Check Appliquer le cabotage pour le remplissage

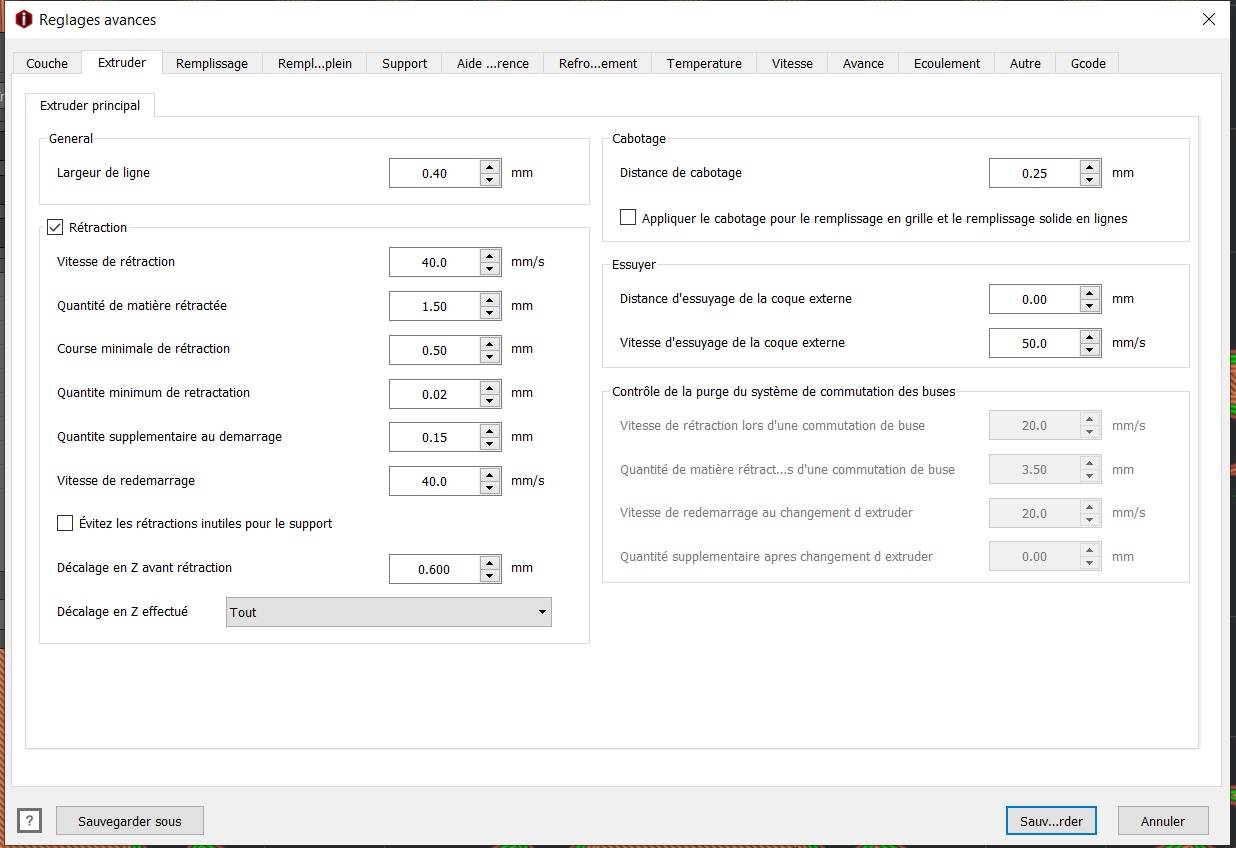pyautogui.click(x=628, y=217)
